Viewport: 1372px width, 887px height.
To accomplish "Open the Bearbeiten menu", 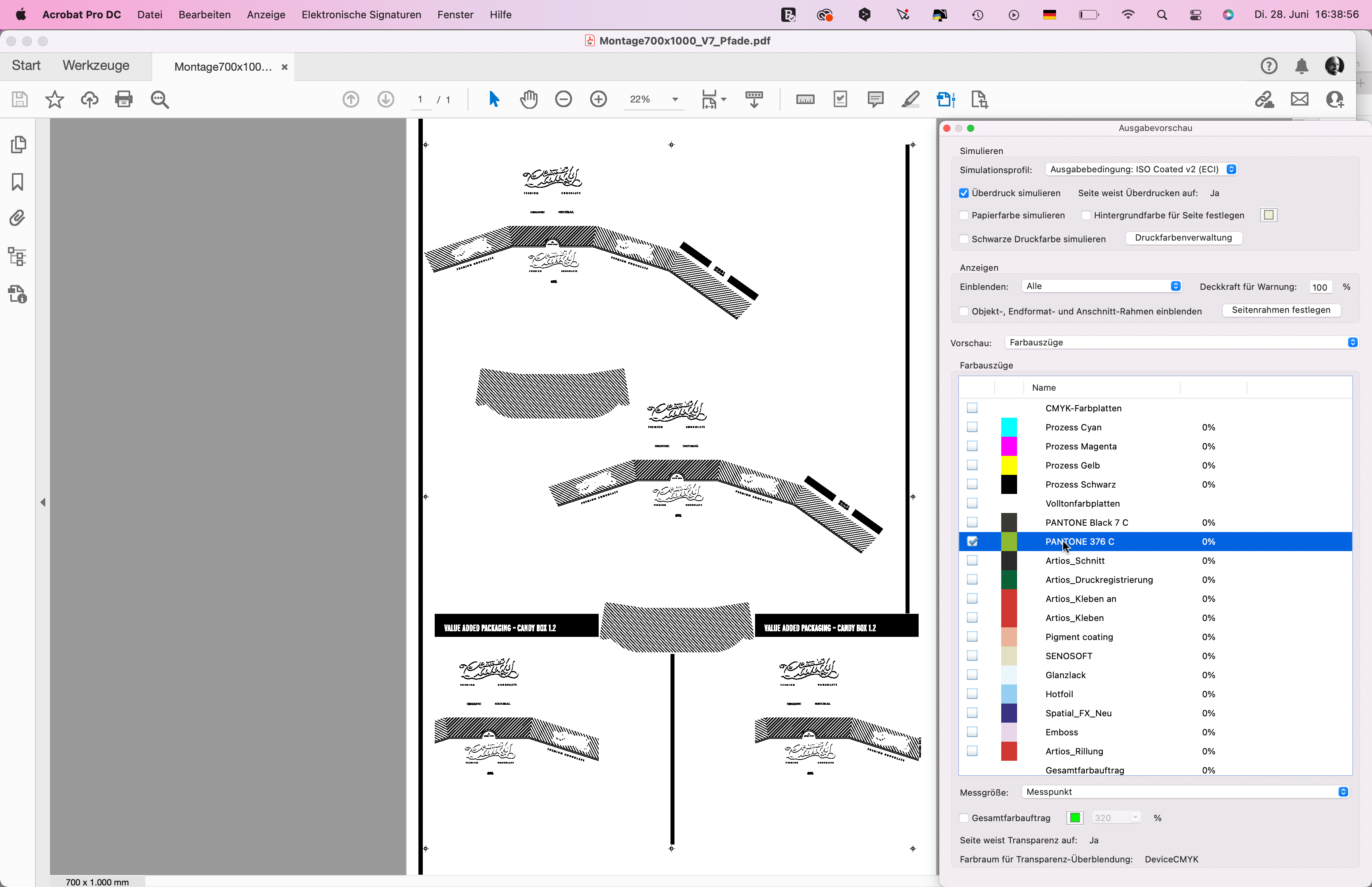I will [x=204, y=15].
